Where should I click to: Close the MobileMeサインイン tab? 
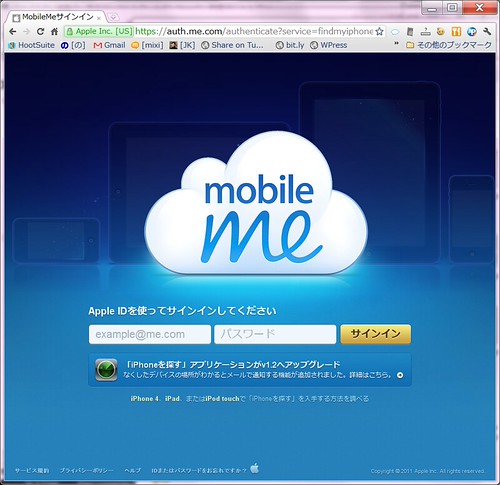click(99, 18)
